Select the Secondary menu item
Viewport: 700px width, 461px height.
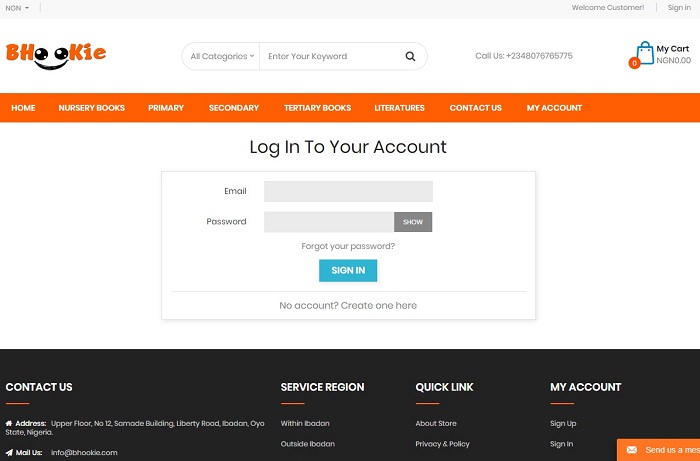click(234, 108)
